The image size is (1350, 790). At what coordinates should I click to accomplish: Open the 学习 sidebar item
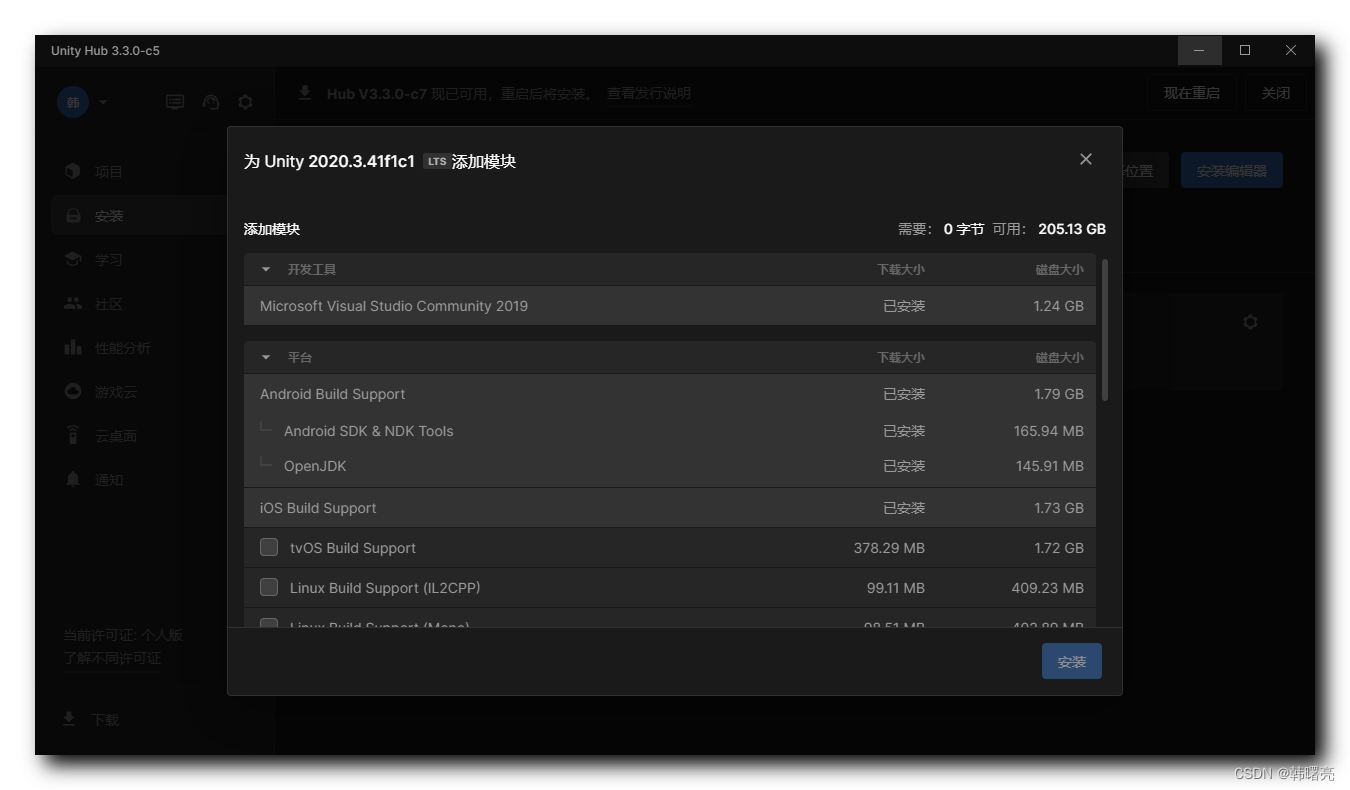(140, 259)
